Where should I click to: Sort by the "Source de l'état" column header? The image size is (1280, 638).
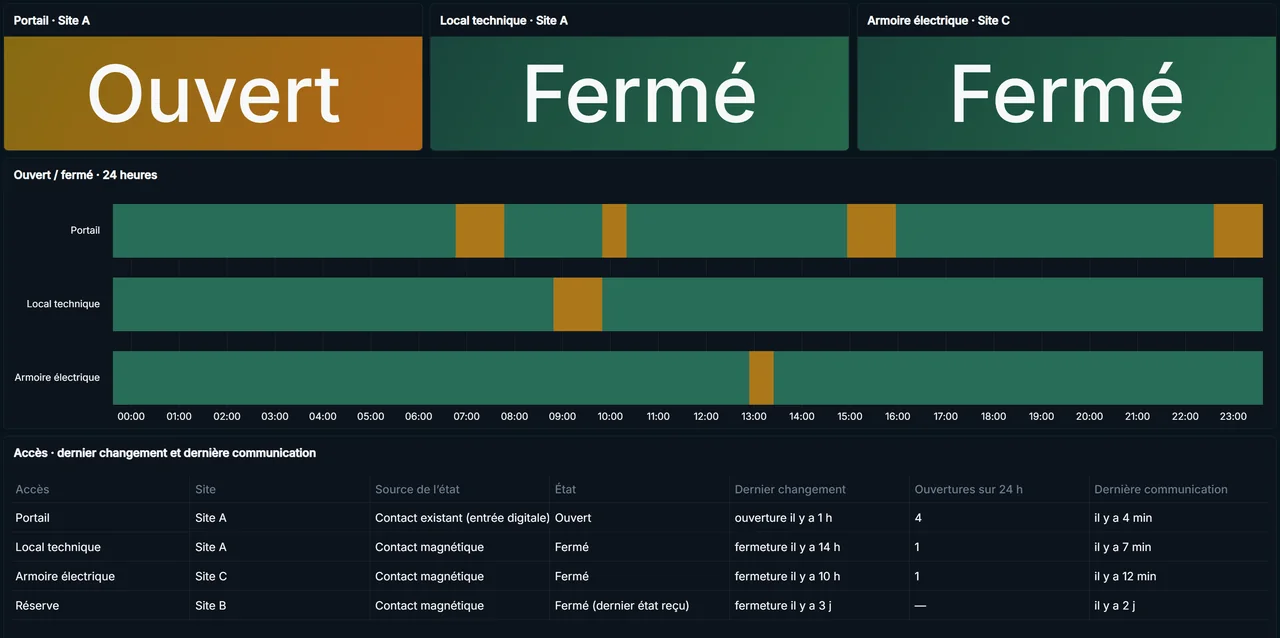tap(417, 489)
